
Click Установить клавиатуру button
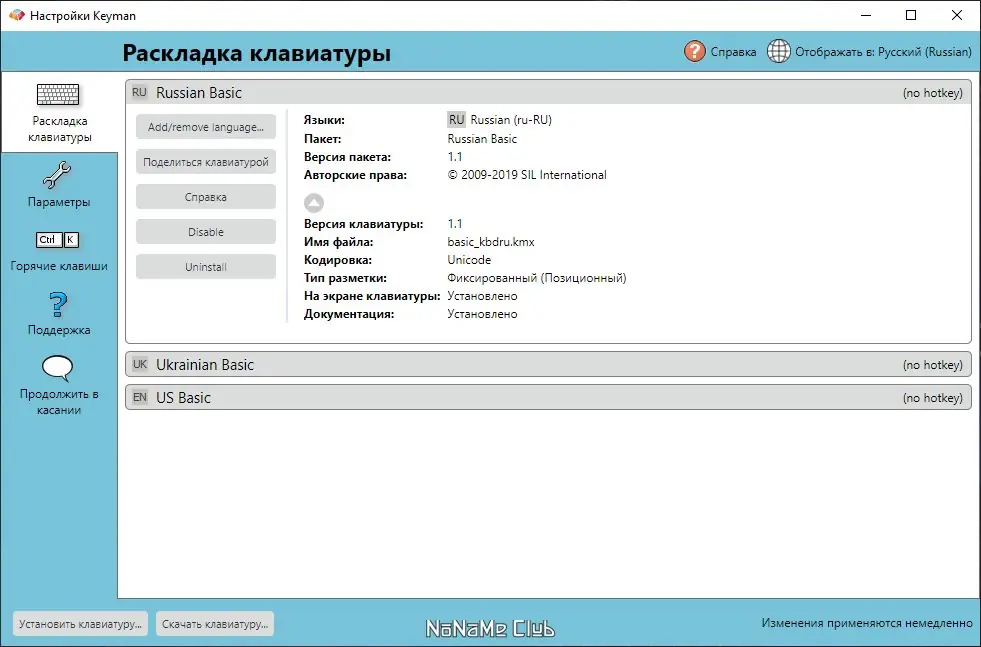[80, 624]
